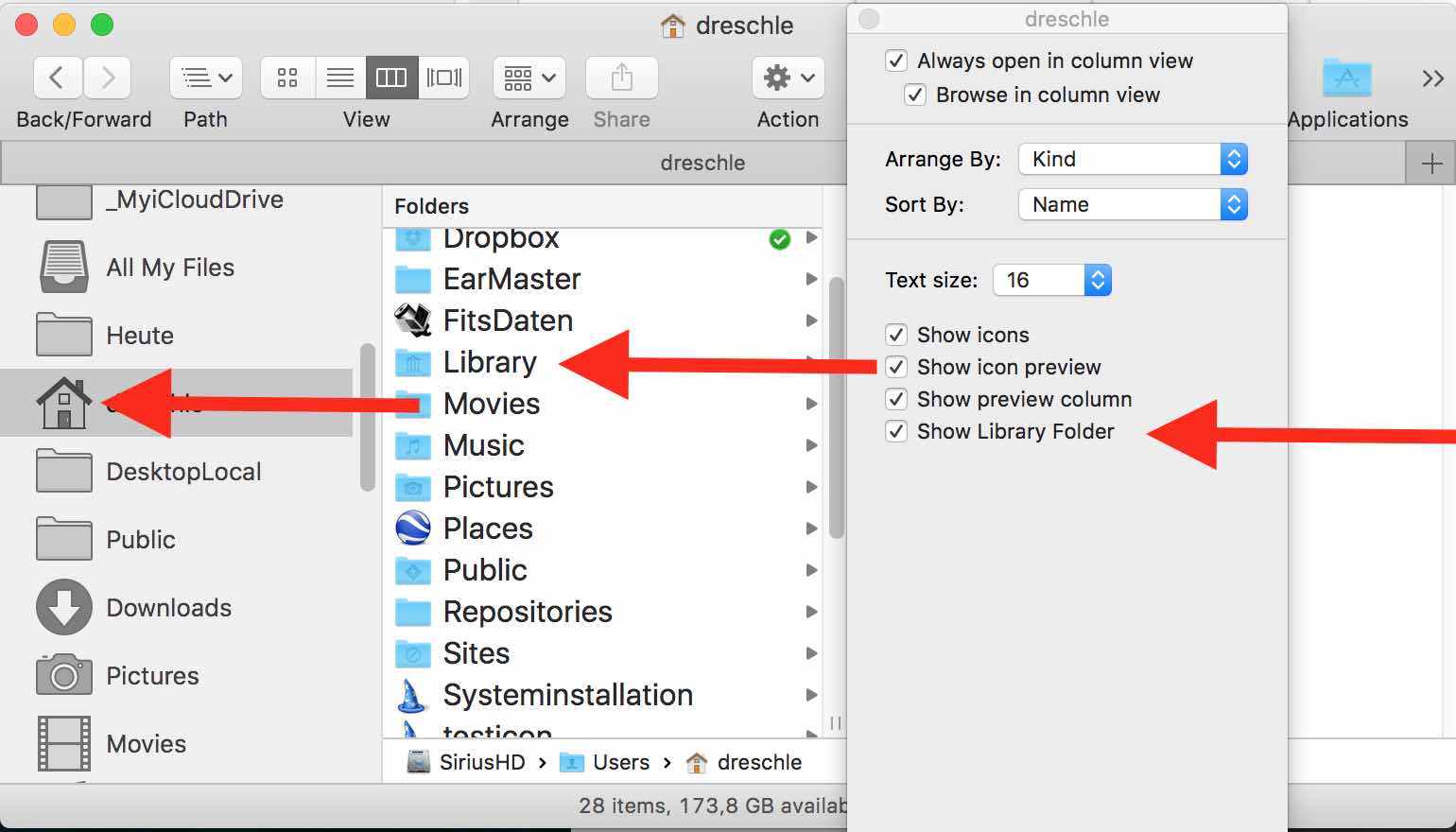Open the Sort By dropdown
Image resolution: width=1456 pixels, height=832 pixels.
1133,204
